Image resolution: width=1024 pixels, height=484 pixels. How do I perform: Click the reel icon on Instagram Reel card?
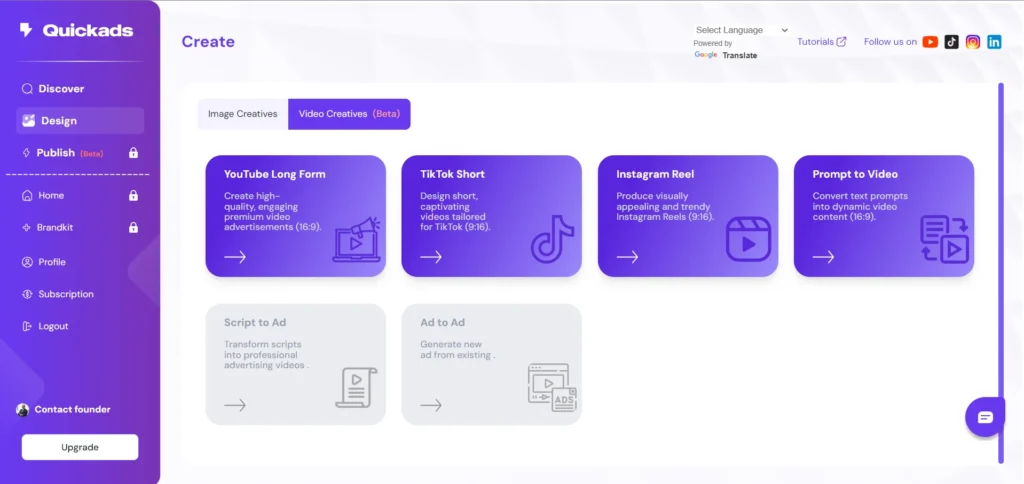748,240
